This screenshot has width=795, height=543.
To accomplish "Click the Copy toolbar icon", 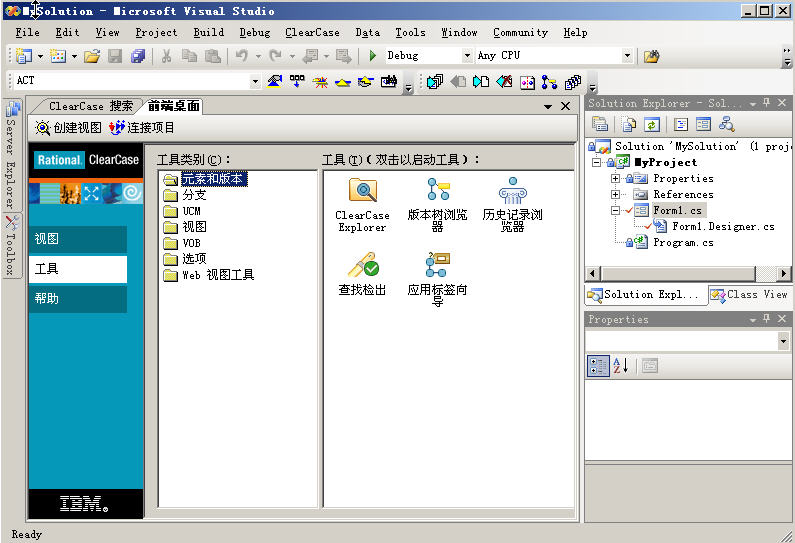I will pos(189,56).
